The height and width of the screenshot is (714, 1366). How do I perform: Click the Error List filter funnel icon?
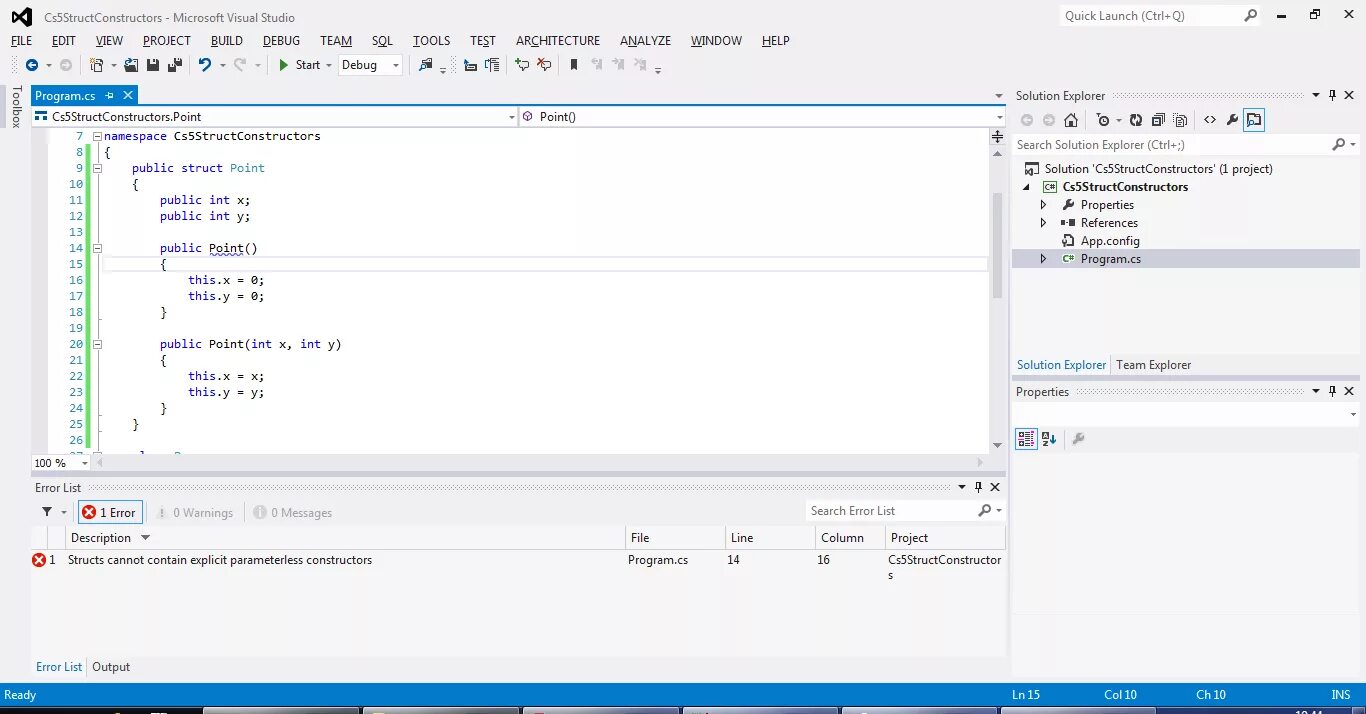[x=47, y=512]
